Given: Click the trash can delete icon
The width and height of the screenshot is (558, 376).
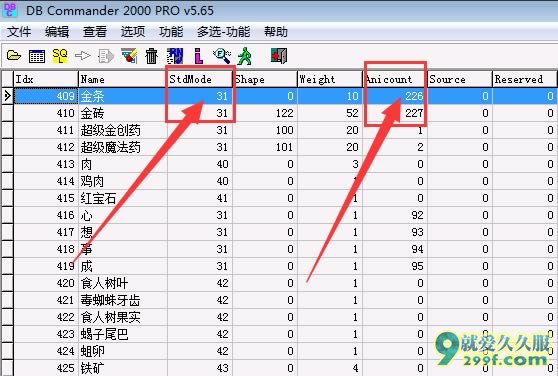Looking at the screenshot, I should coord(152,56).
